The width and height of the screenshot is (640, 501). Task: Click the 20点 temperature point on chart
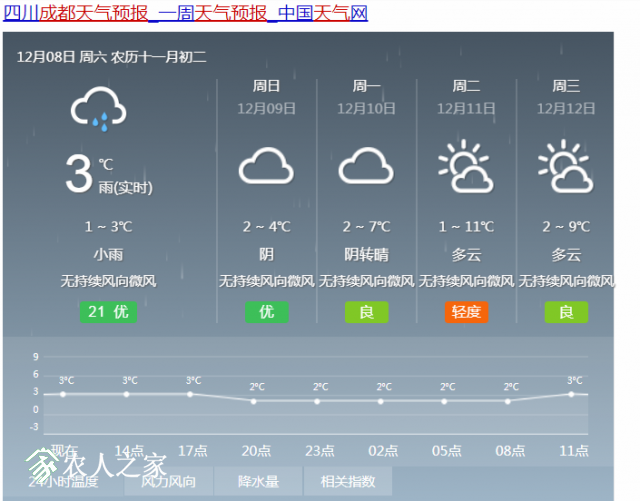coord(253,401)
